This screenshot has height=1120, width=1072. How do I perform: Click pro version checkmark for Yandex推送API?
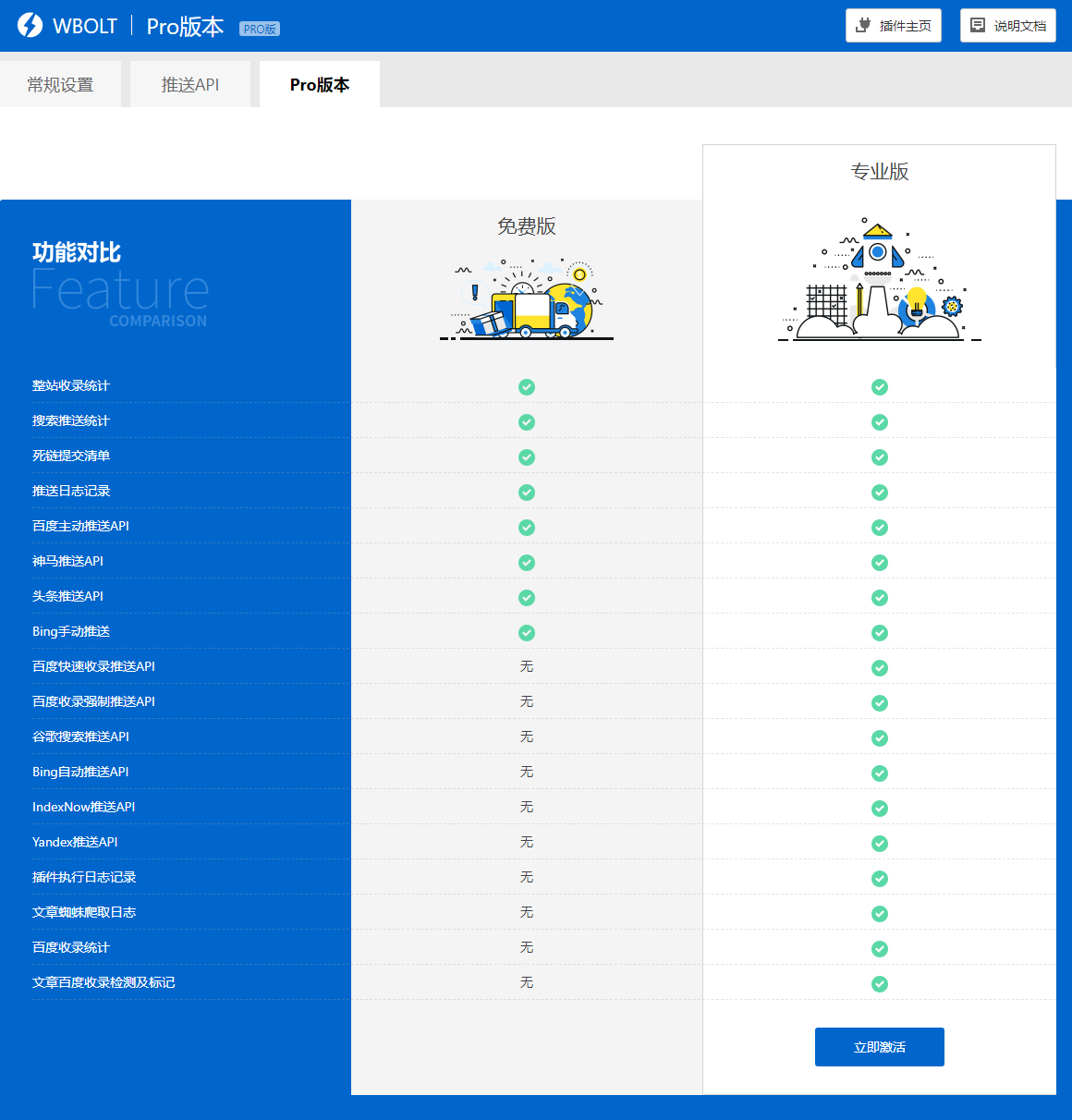[880, 844]
